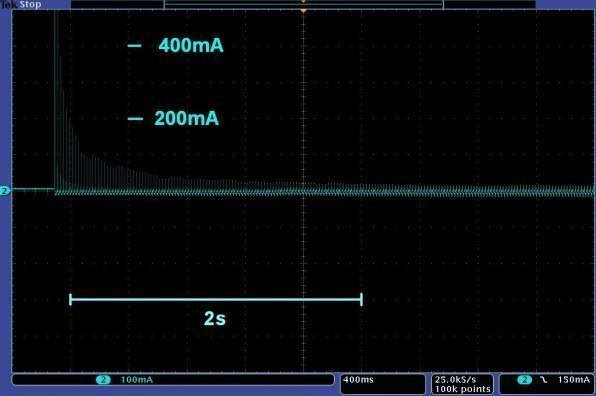The height and width of the screenshot is (396, 596).
Task: Click the 400mA annotation label
Action: click(191, 45)
